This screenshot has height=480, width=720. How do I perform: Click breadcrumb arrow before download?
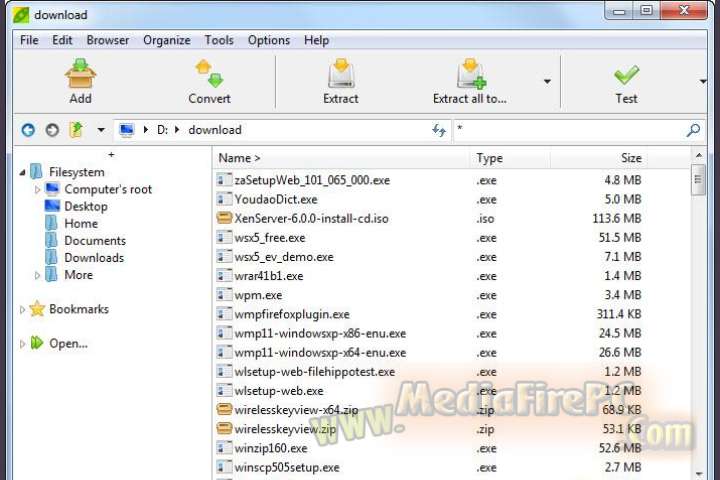[x=177, y=130]
